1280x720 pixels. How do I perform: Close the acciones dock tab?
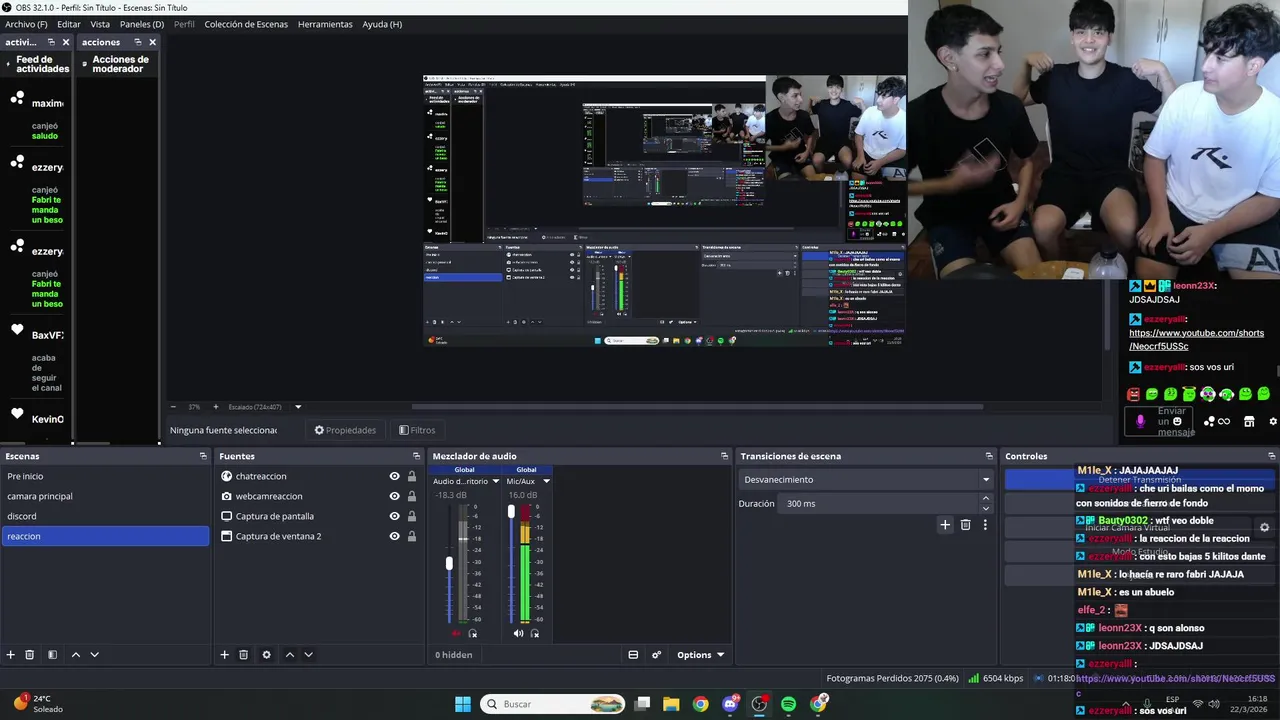click(152, 42)
